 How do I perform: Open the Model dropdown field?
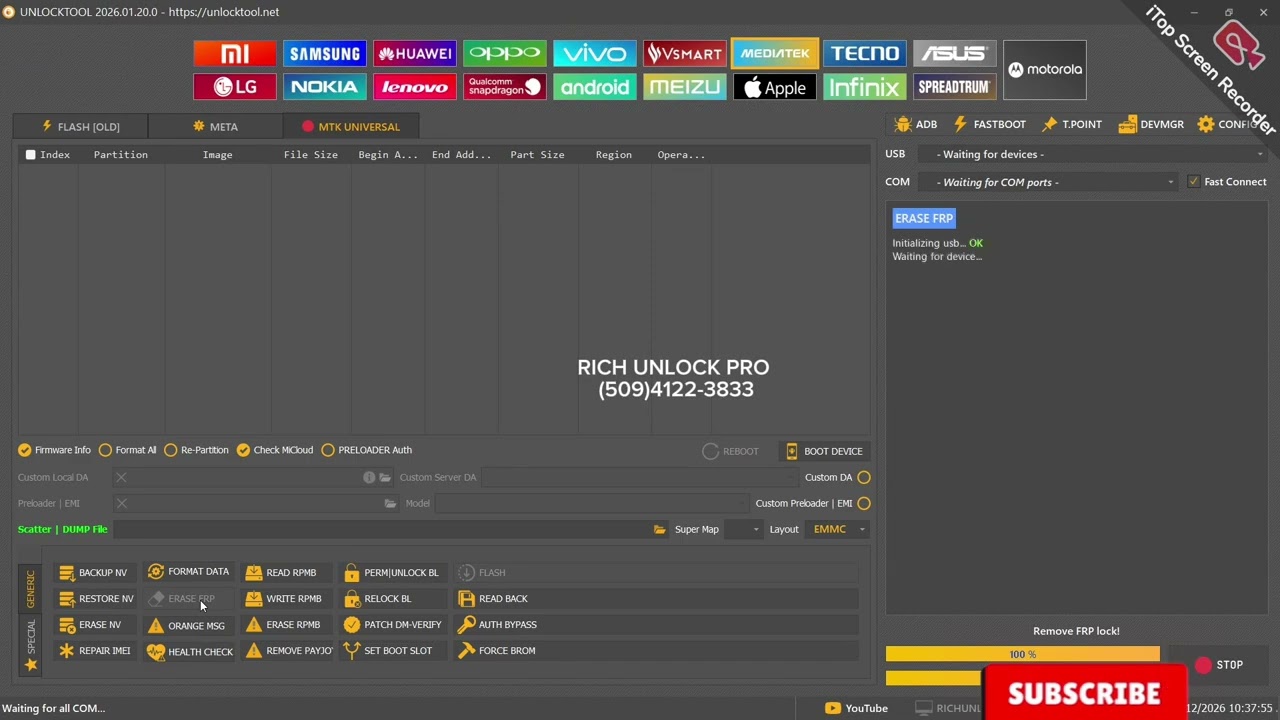[x=592, y=503]
